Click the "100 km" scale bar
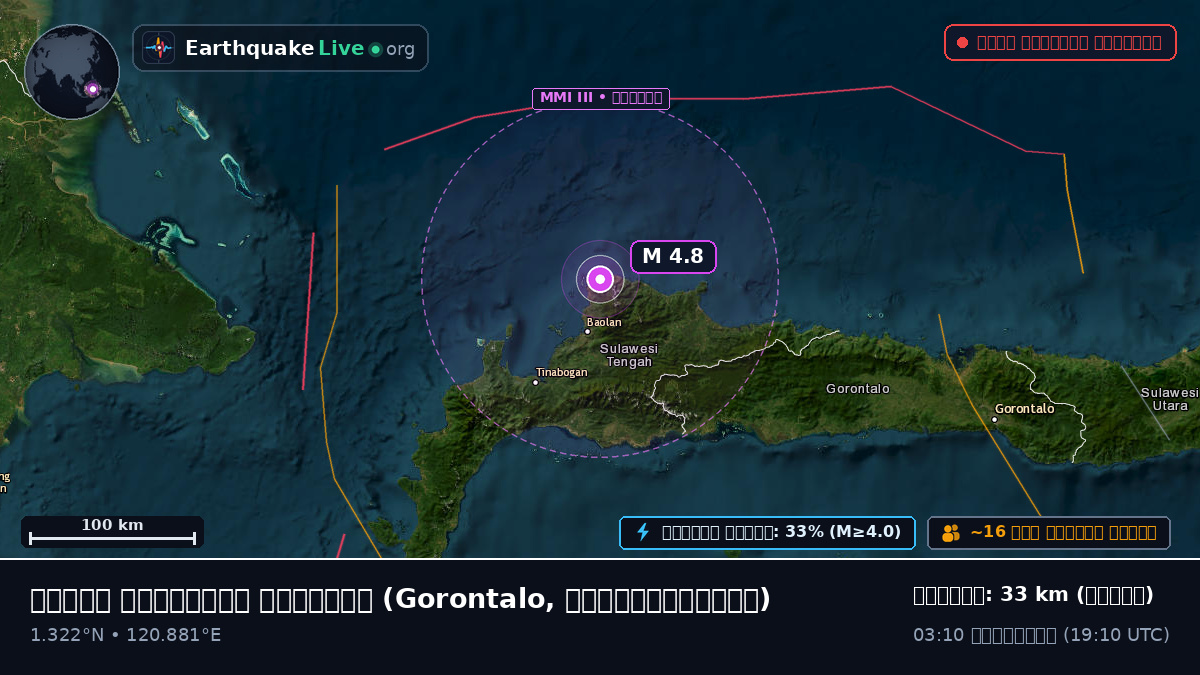This screenshot has height=675, width=1200. coord(112,532)
